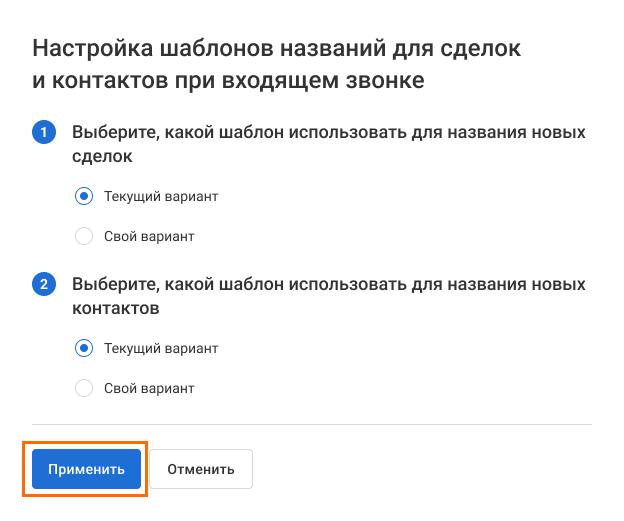This screenshot has width=624, height=521.
Task: Click the orange highlight frame around 'Применить'
Action: click(x=86, y=494)
